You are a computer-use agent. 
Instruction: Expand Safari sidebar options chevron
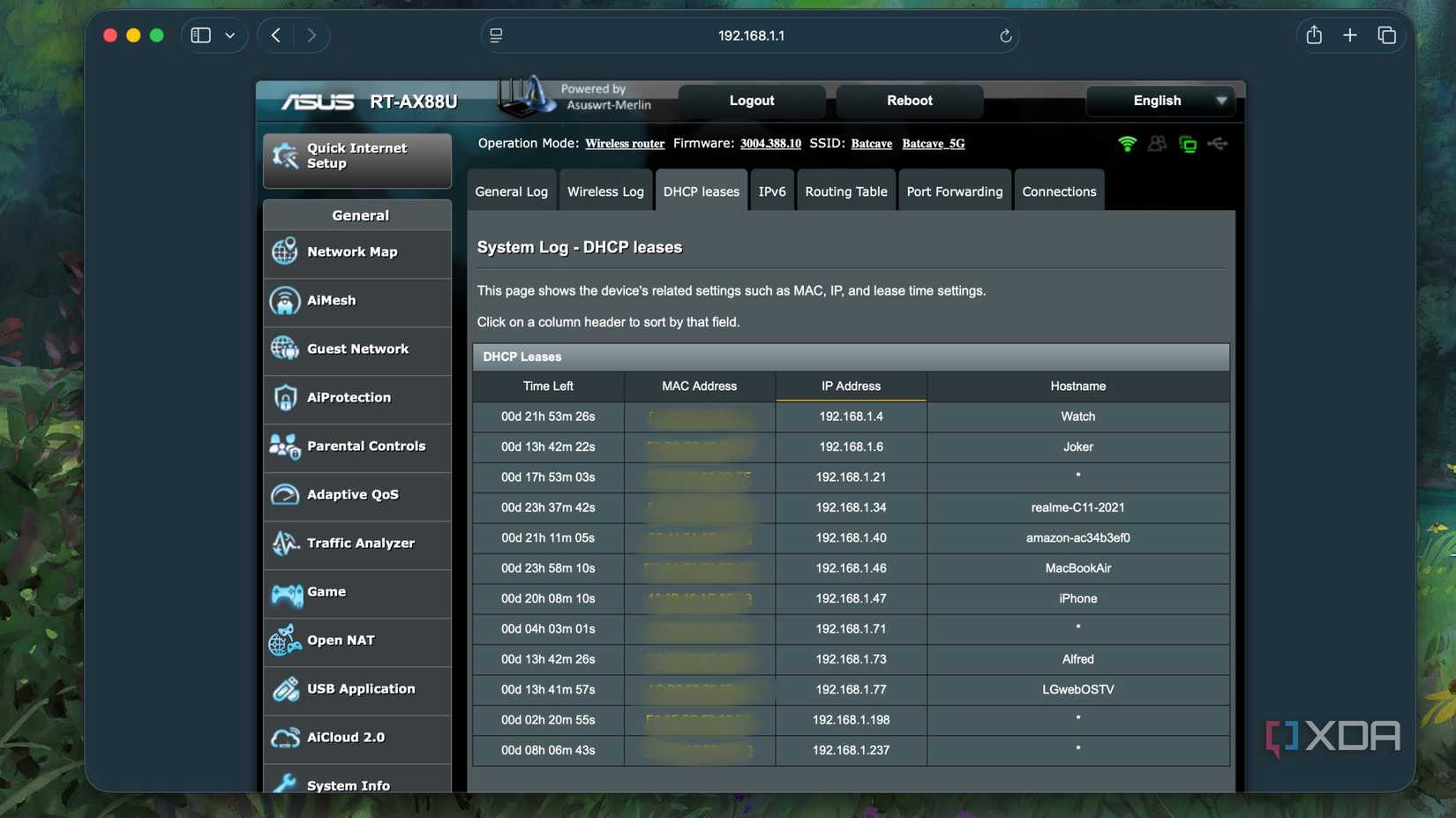[x=230, y=35]
